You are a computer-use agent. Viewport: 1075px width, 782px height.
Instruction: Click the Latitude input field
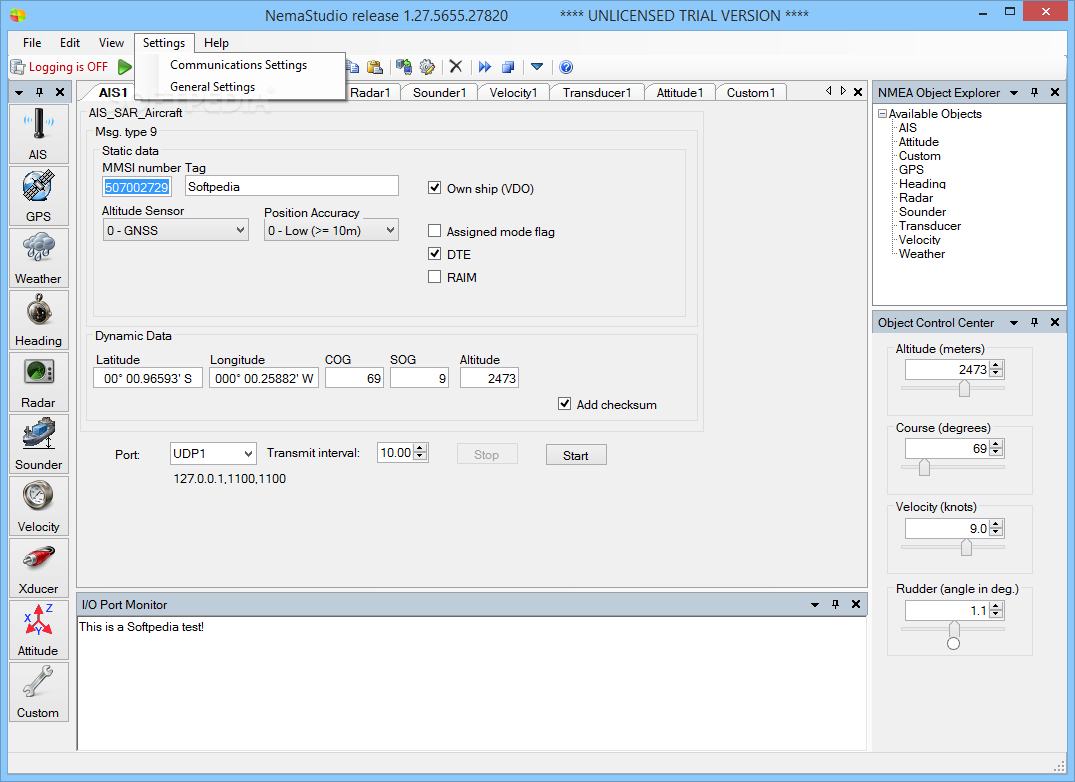pyautogui.click(x=148, y=378)
